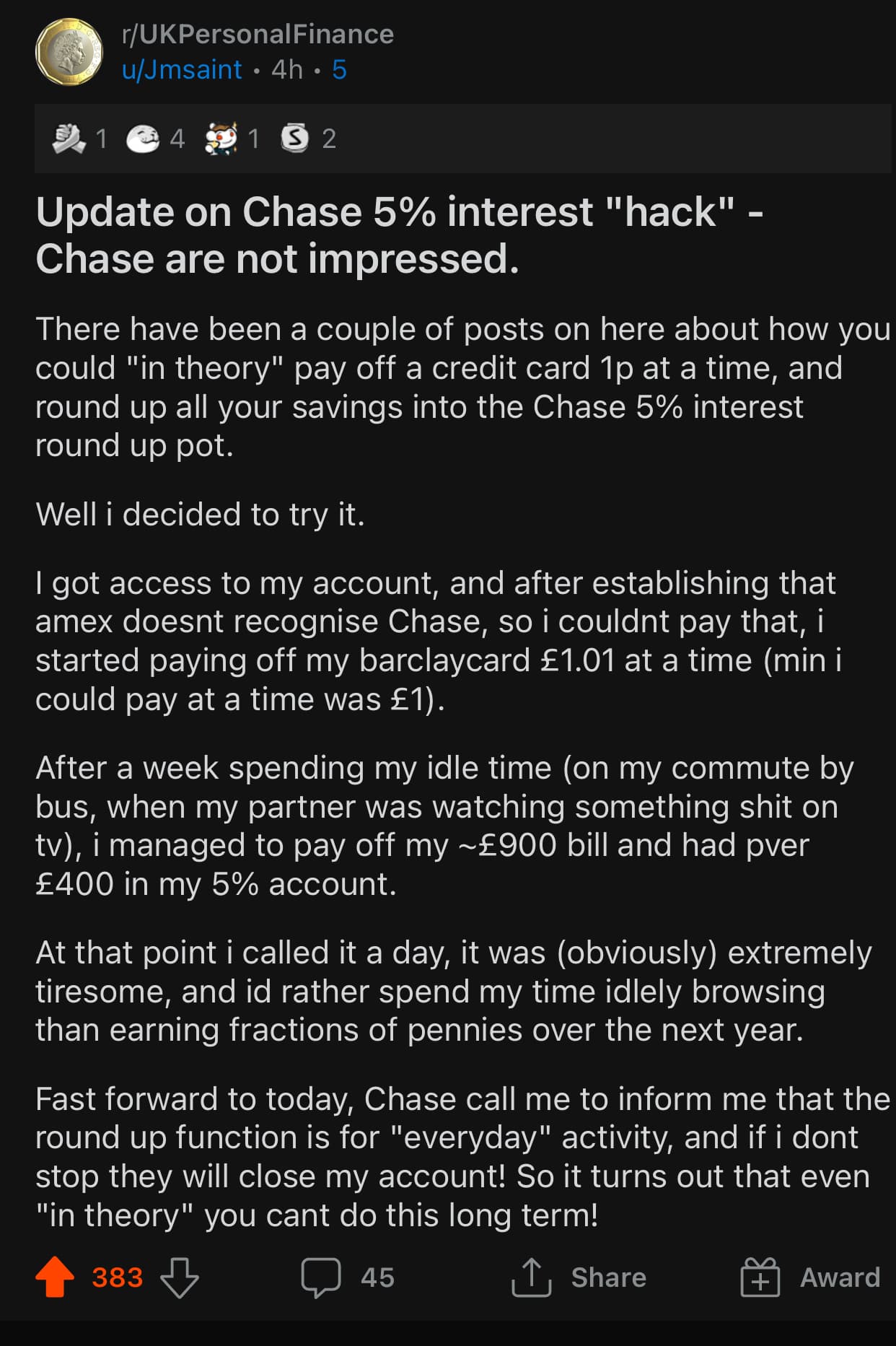The image size is (896, 1346).
Task: Tap the 4h post timestamp
Action: click(287, 69)
